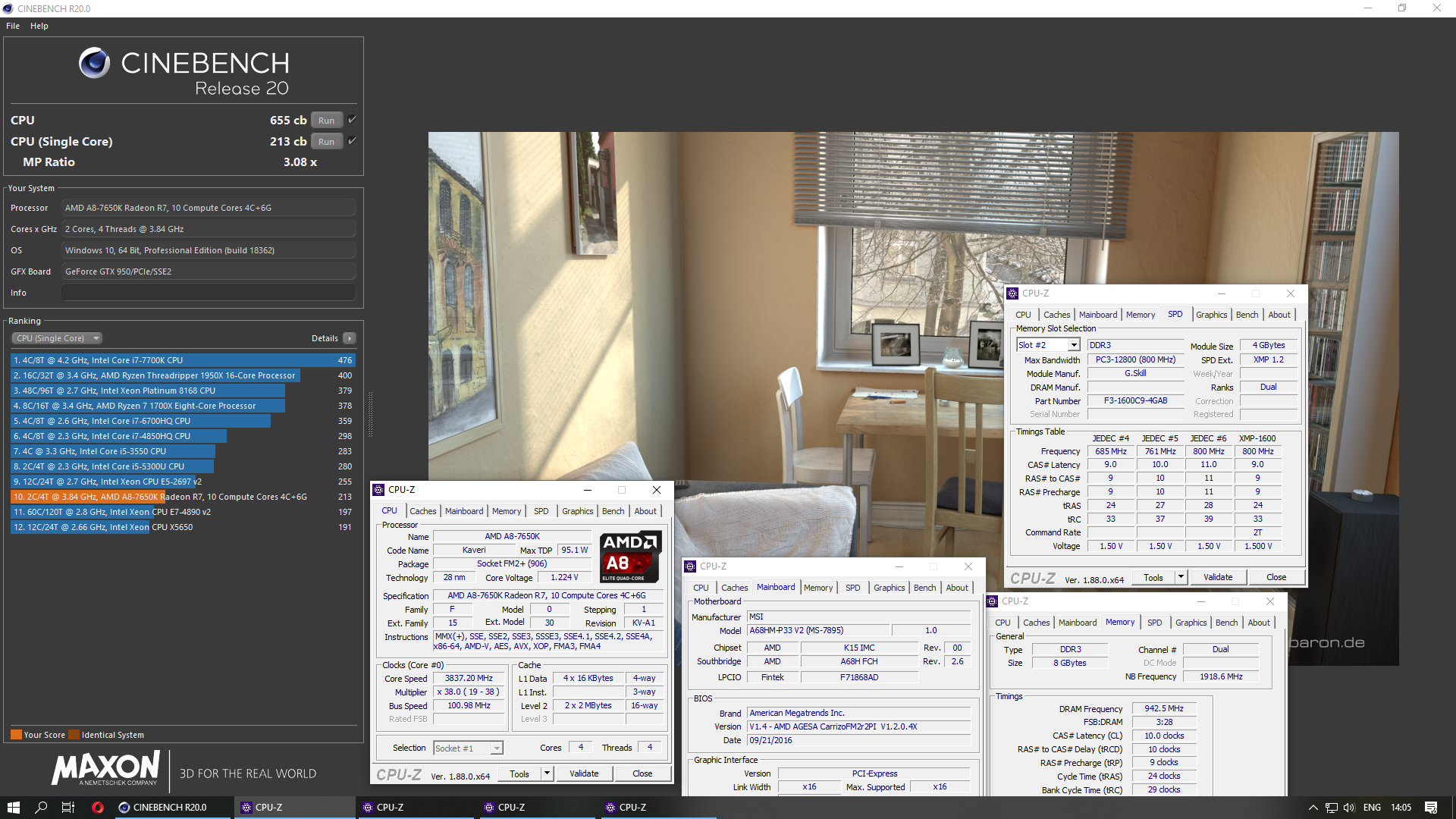Select the Core i7-7700K ranking bar
1456x819 pixels.
pos(183,360)
